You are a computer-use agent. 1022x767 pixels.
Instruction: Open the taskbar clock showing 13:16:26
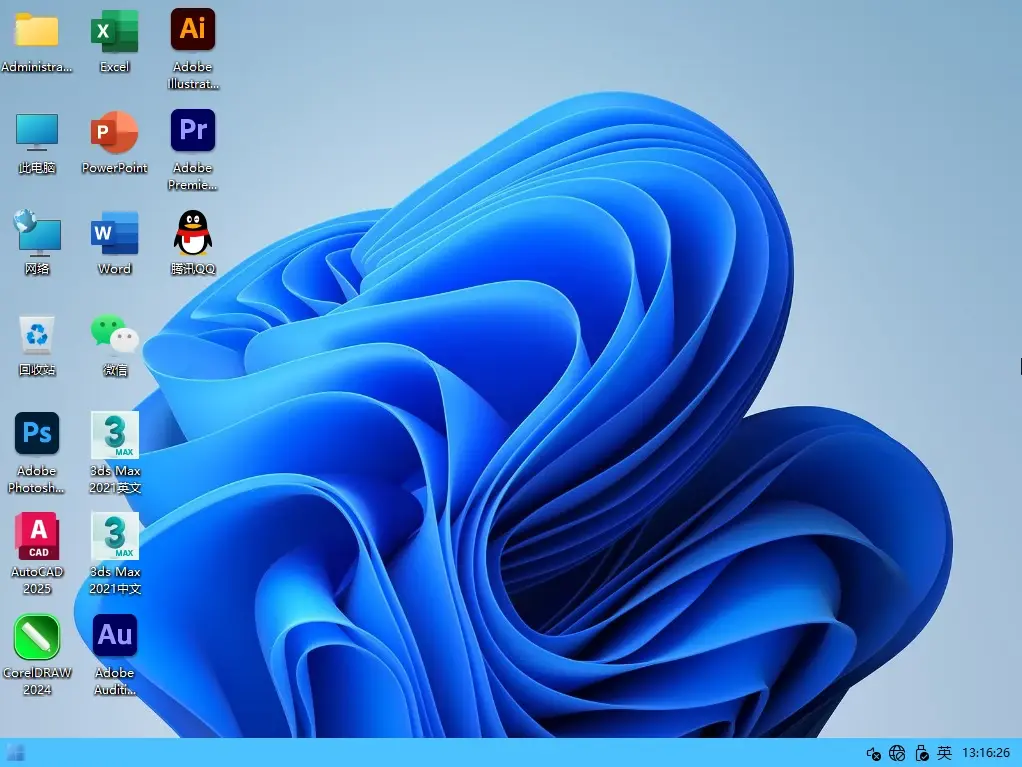tap(986, 753)
